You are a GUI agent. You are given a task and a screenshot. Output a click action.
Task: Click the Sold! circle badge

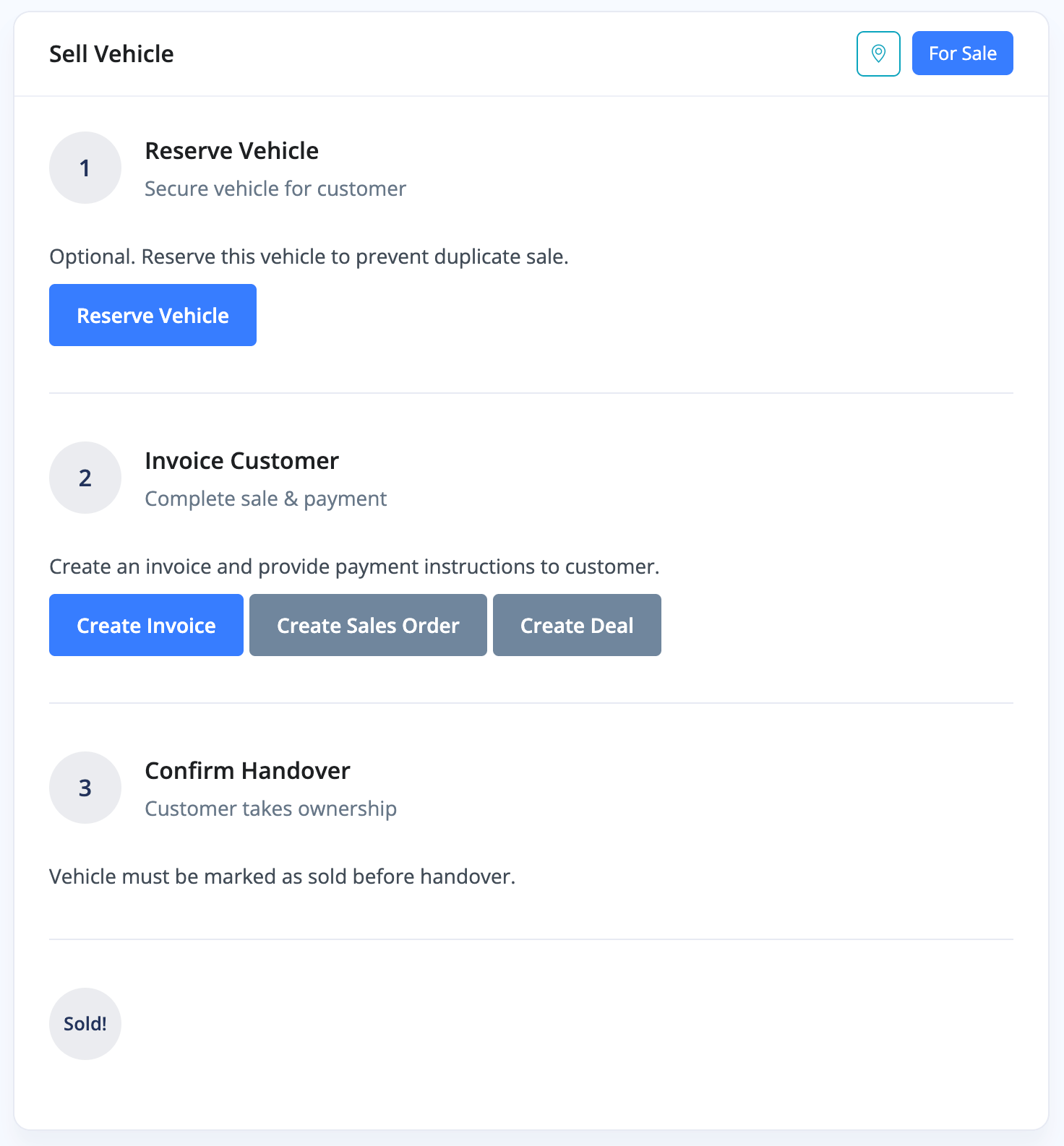(x=85, y=1024)
